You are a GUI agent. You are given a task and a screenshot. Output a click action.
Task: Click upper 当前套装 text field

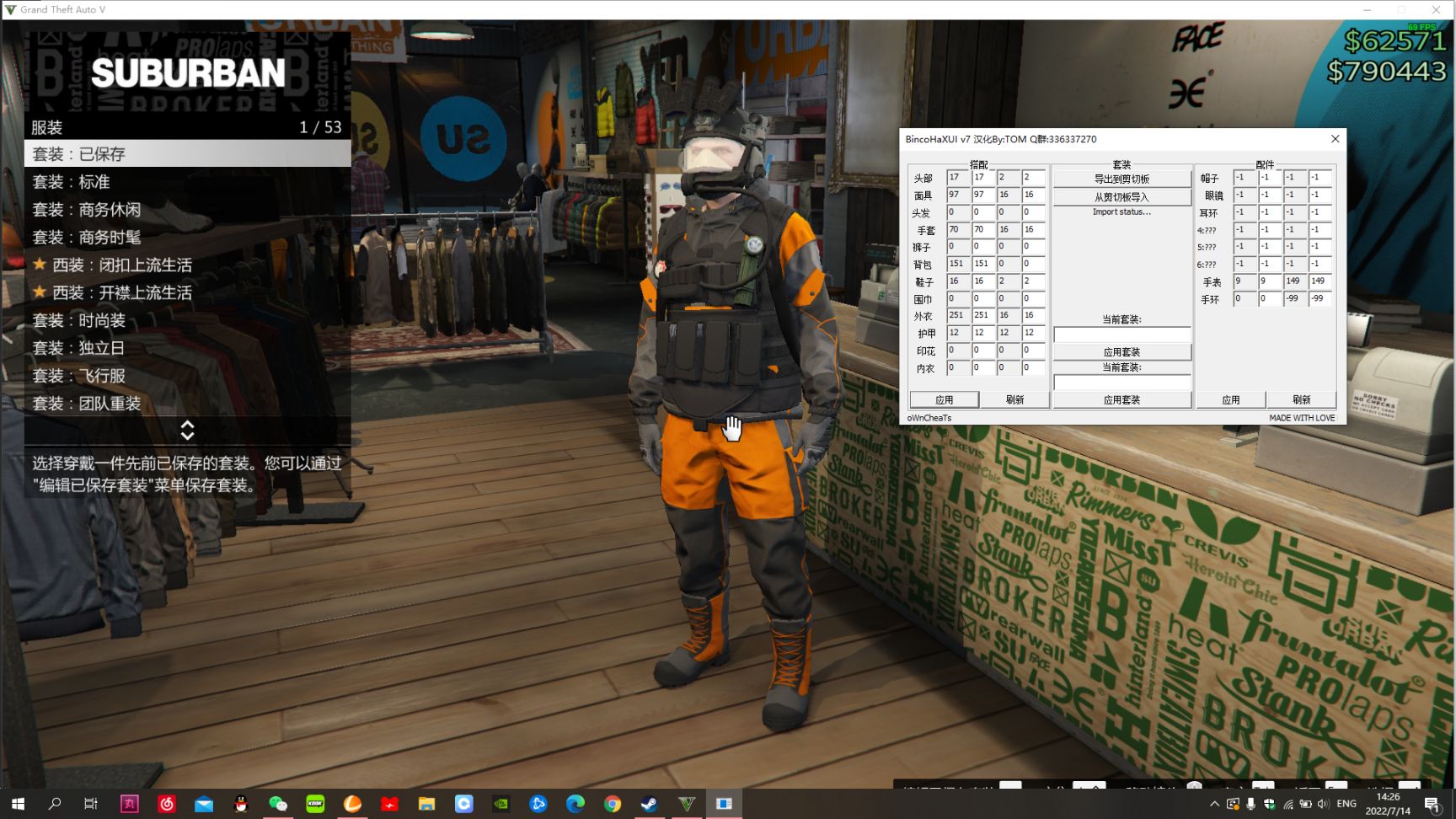tap(1121, 335)
